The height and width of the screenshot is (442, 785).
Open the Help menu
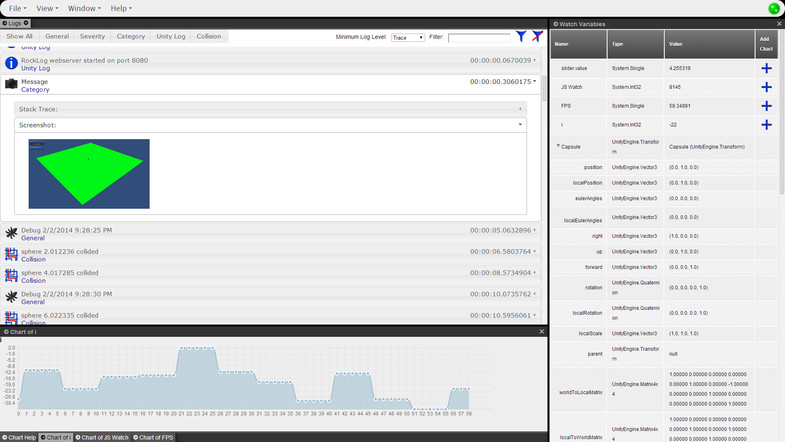point(121,9)
